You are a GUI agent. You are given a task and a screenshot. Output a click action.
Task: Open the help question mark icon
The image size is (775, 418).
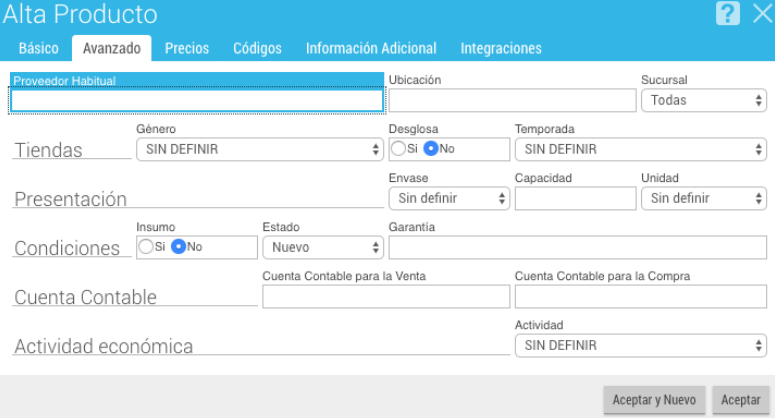point(728,13)
